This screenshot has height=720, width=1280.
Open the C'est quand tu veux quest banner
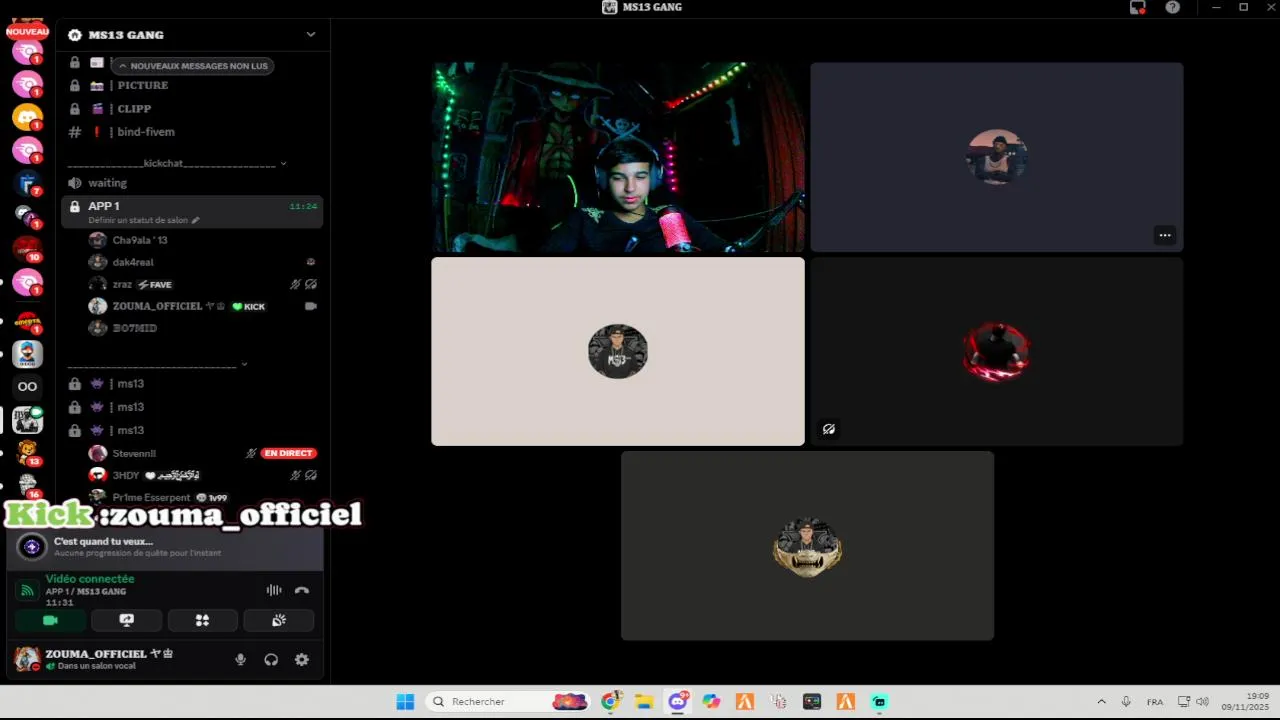click(165, 546)
